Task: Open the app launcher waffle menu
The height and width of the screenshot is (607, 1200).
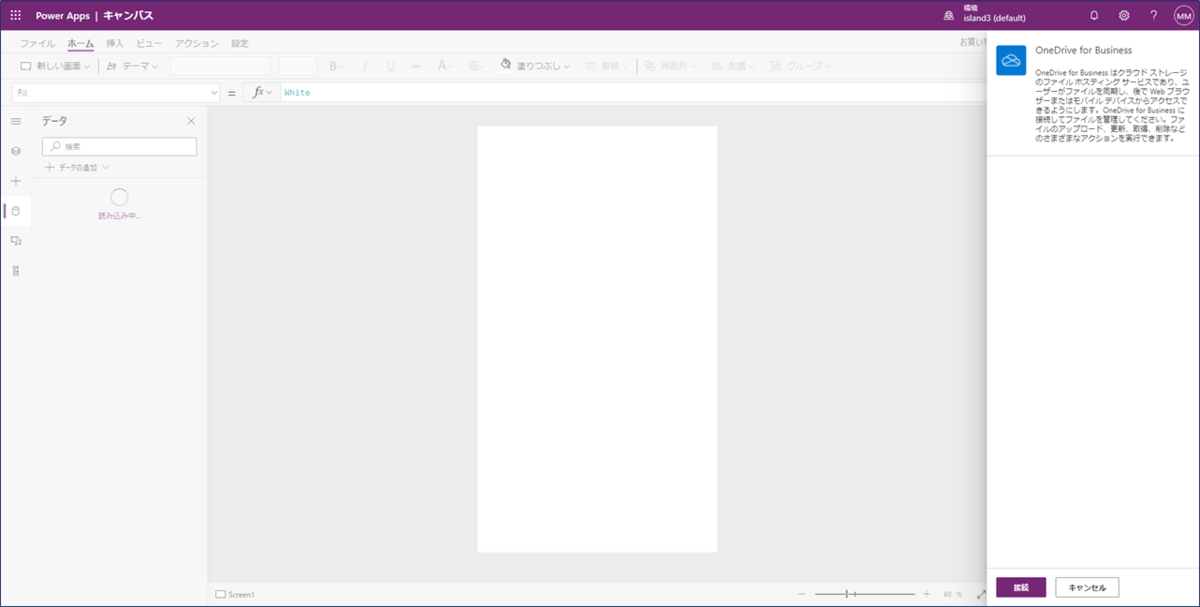Action: point(15,16)
